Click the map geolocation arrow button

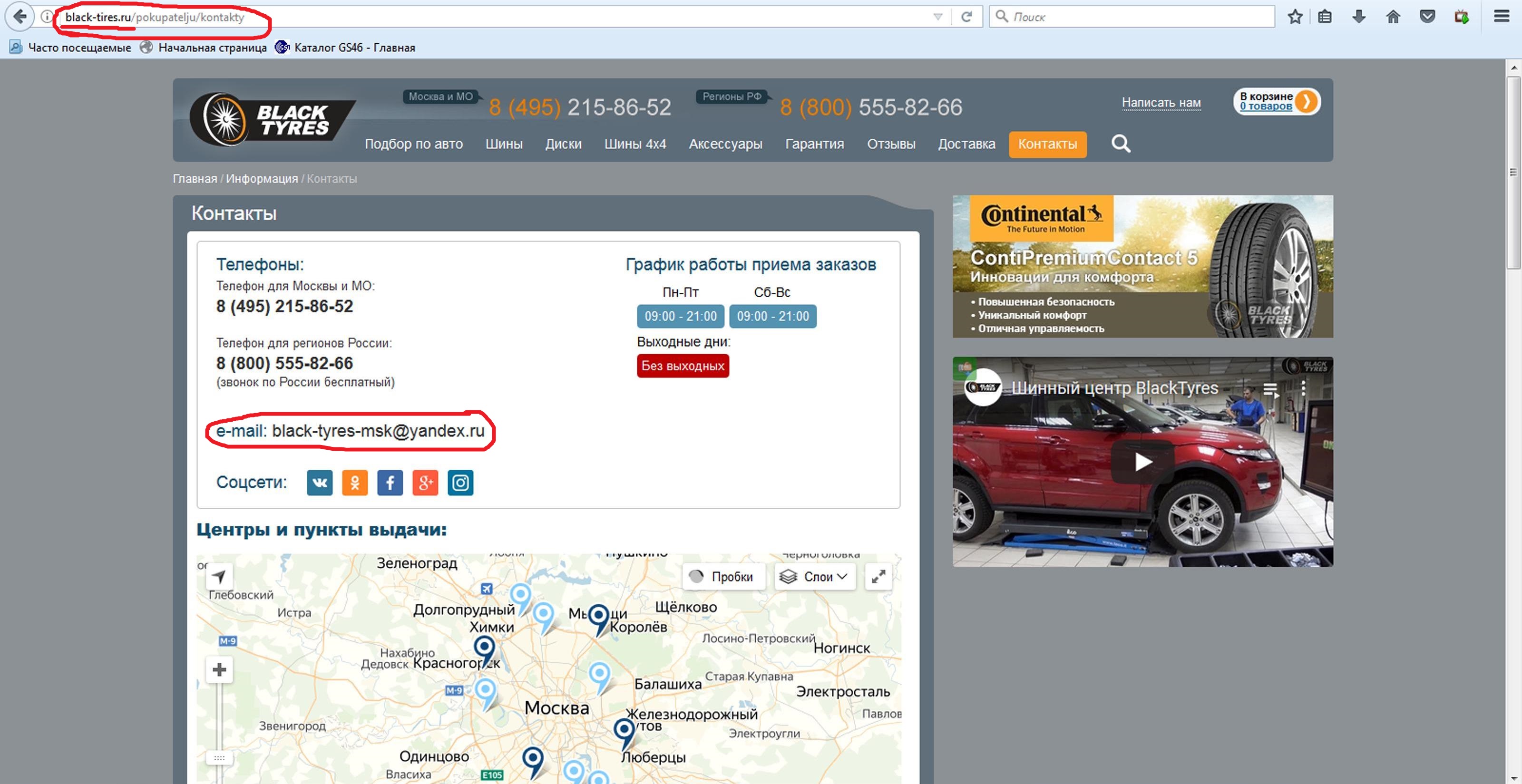pos(219,576)
